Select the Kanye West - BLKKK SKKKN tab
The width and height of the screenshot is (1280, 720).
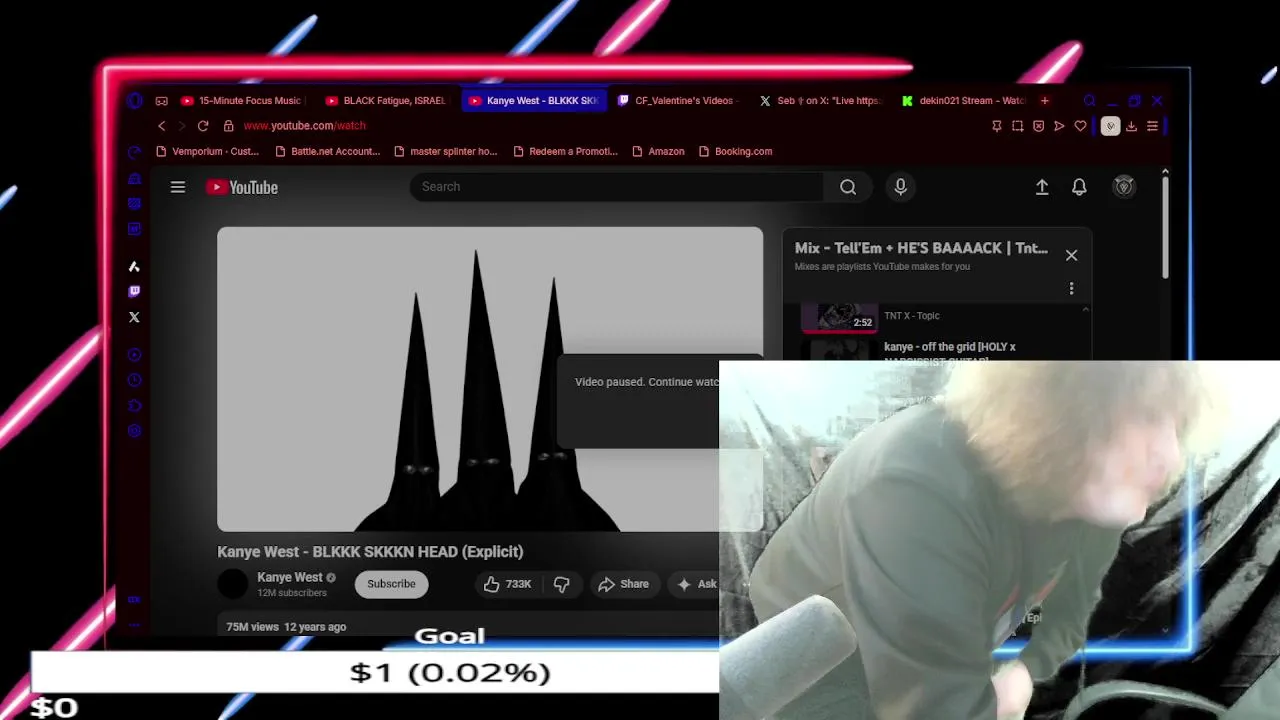[x=533, y=101]
